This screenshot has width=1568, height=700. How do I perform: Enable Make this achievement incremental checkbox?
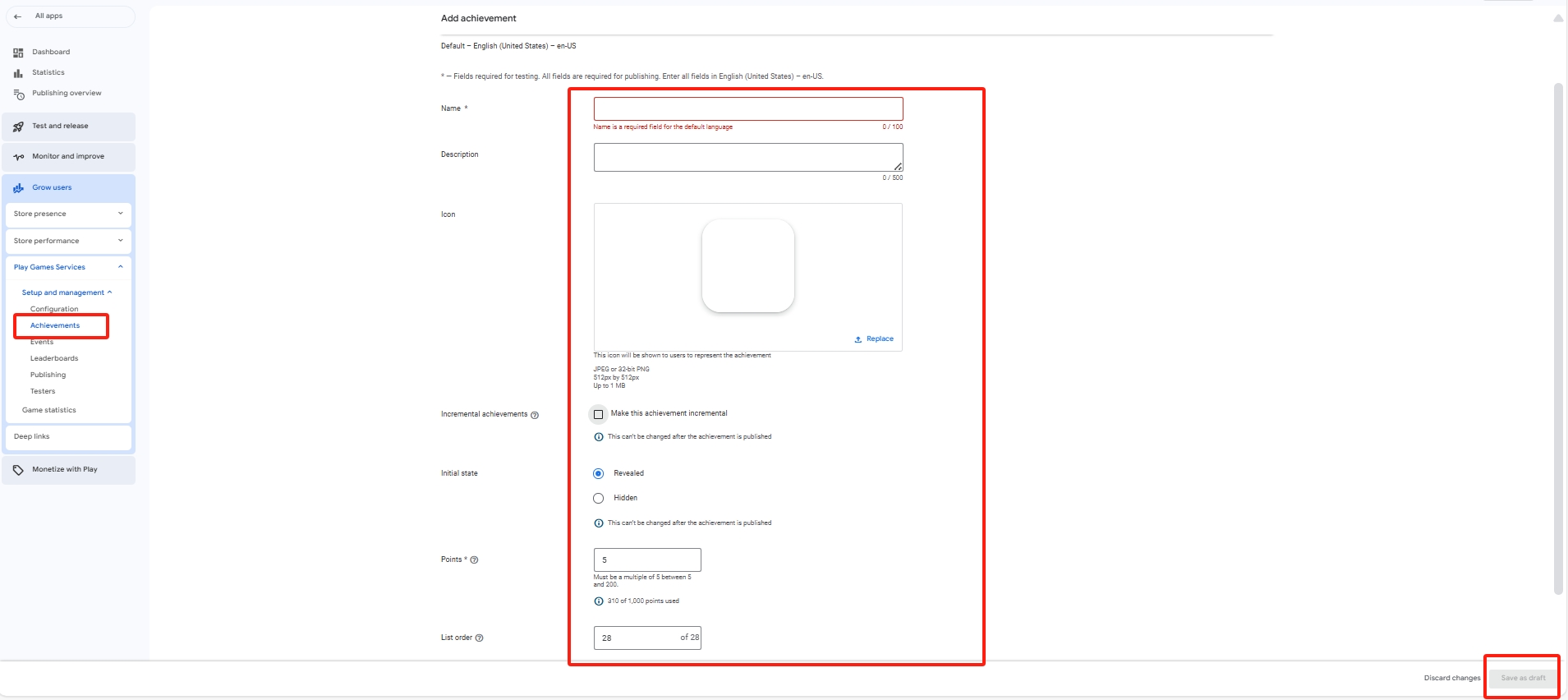click(x=598, y=414)
